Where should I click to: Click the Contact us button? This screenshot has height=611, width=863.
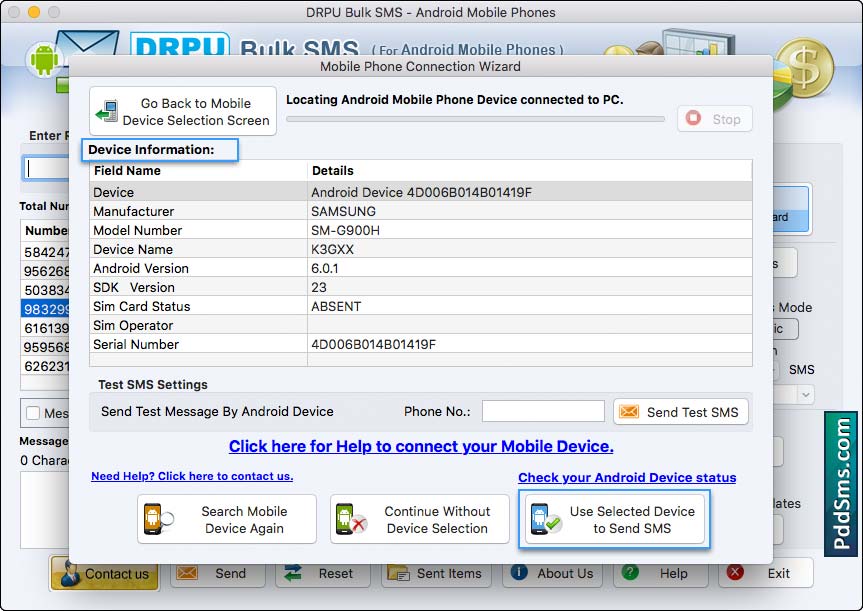coord(105,573)
